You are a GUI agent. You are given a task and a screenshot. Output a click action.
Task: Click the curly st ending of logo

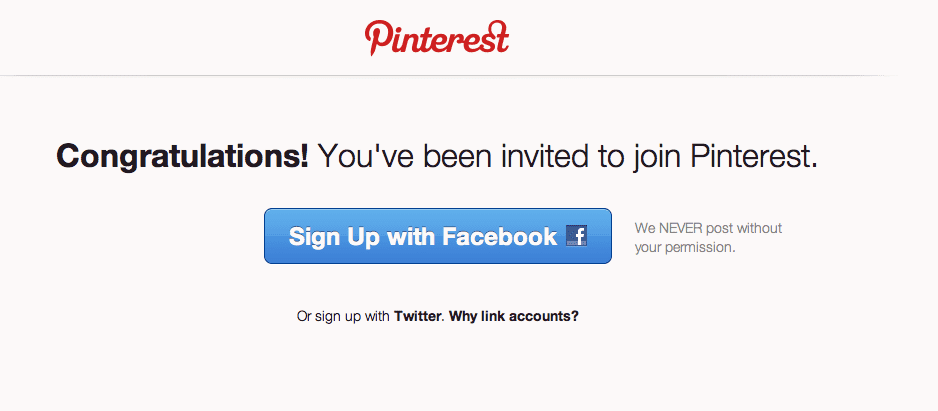pyautogui.click(x=495, y=36)
